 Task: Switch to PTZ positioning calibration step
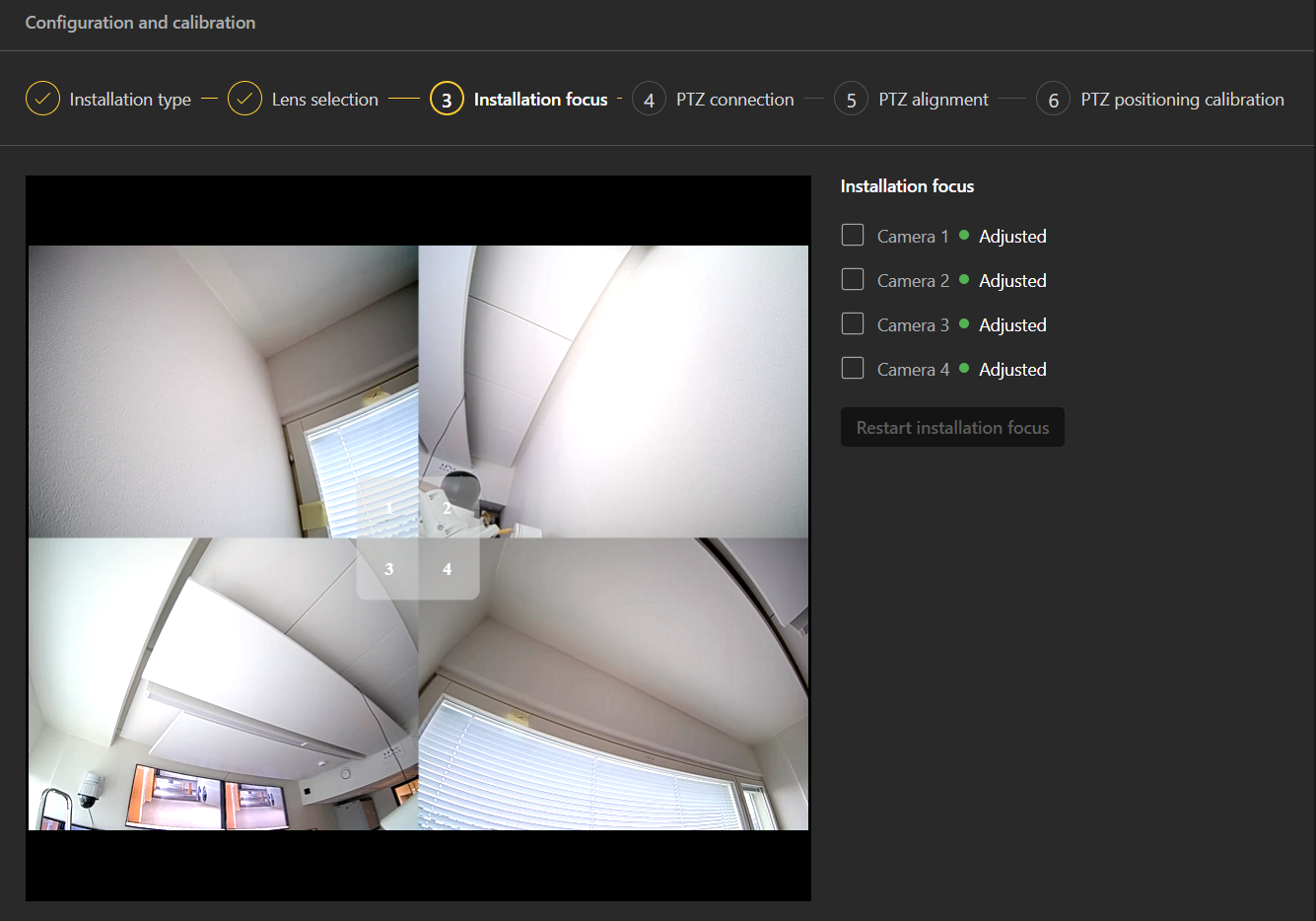(x=1182, y=100)
